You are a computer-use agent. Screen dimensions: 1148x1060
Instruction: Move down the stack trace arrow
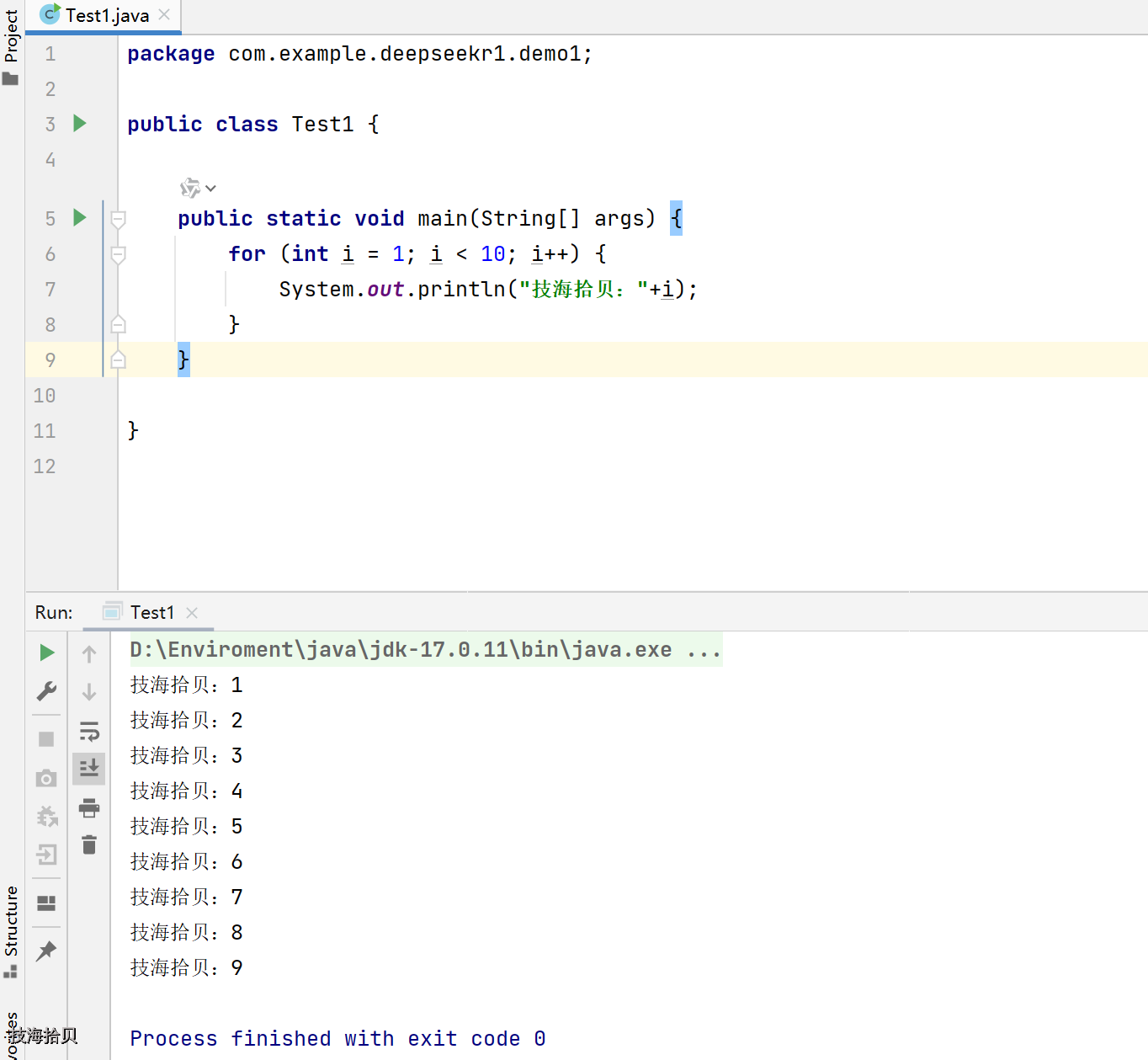[x=89, y=692]
